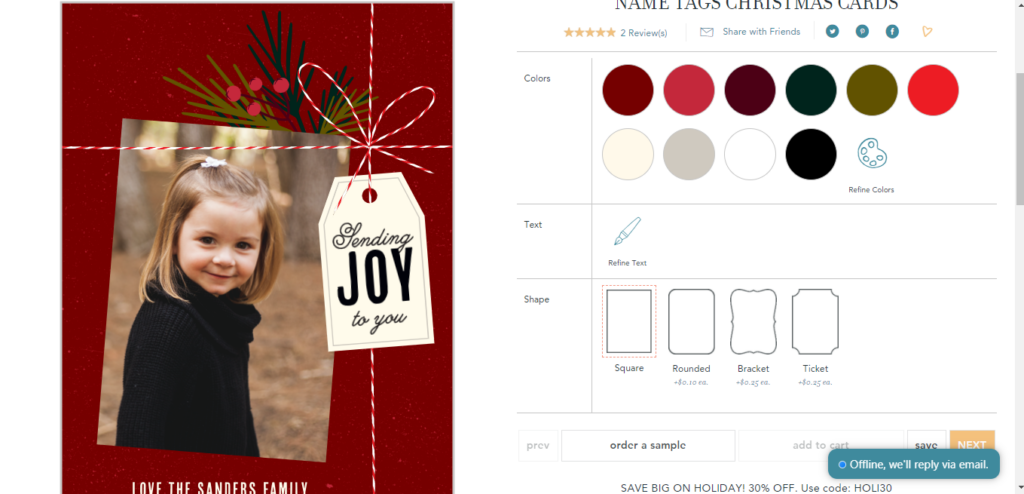Go back with the prev button
The width and height of the screenshot is (1024, 494).
click(x=538, y=446)
